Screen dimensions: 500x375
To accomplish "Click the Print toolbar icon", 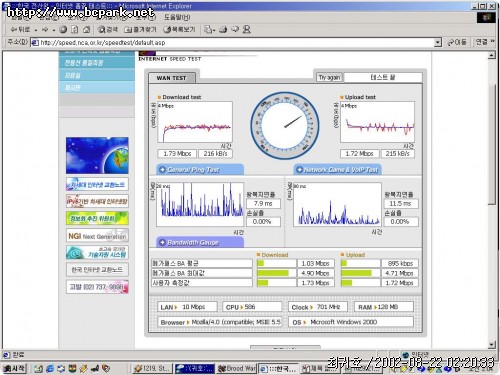I will coord(223,30).
